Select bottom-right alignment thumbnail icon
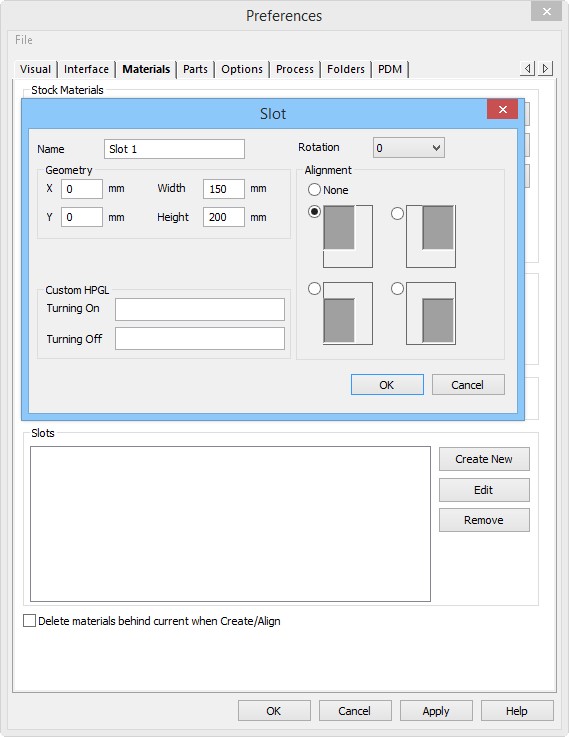569x737 pixels. pyautogui.click(x=431, y=314)
